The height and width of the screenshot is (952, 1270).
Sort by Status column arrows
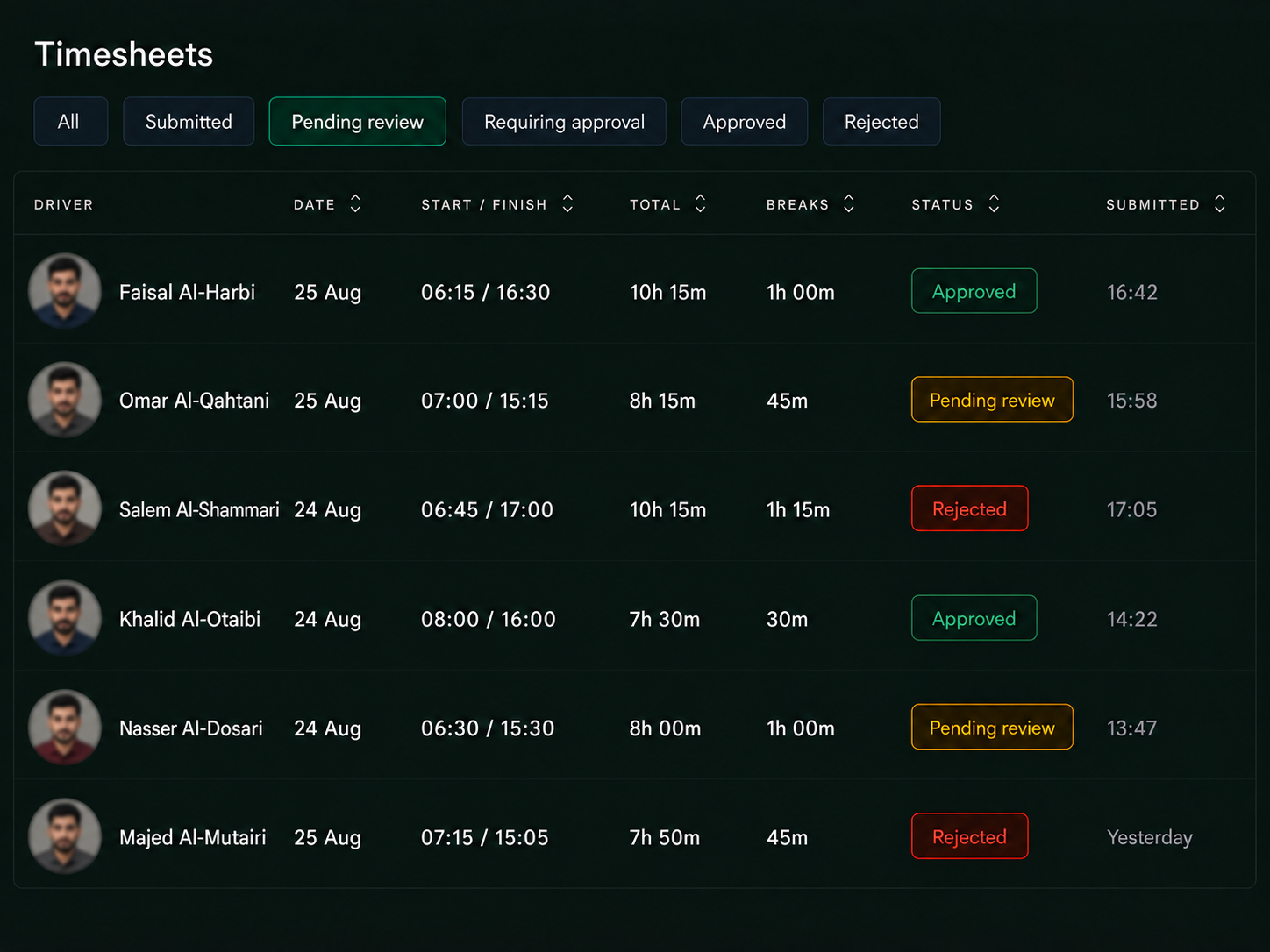tap(994, 204)
